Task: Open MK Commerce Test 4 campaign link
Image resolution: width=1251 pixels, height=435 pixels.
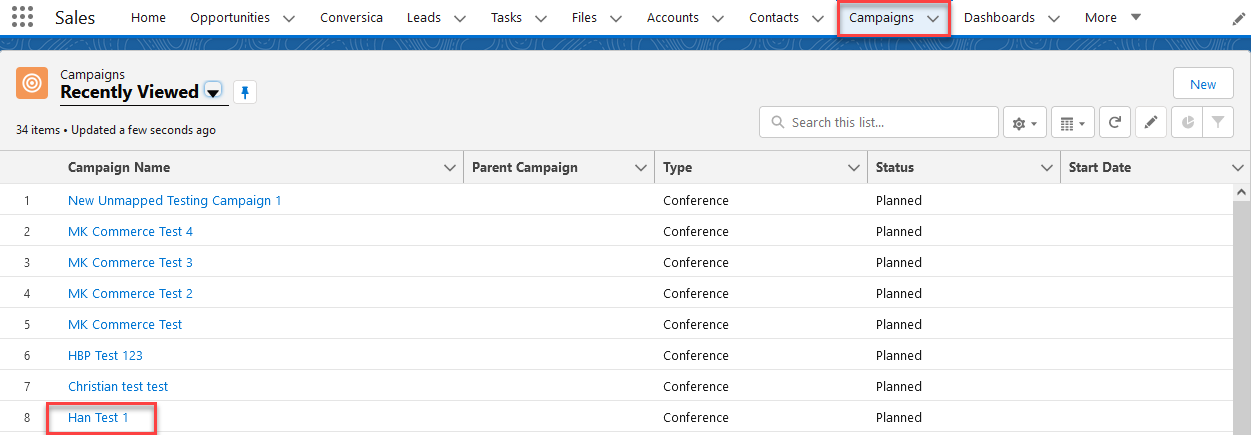Action: coord(130,231)
